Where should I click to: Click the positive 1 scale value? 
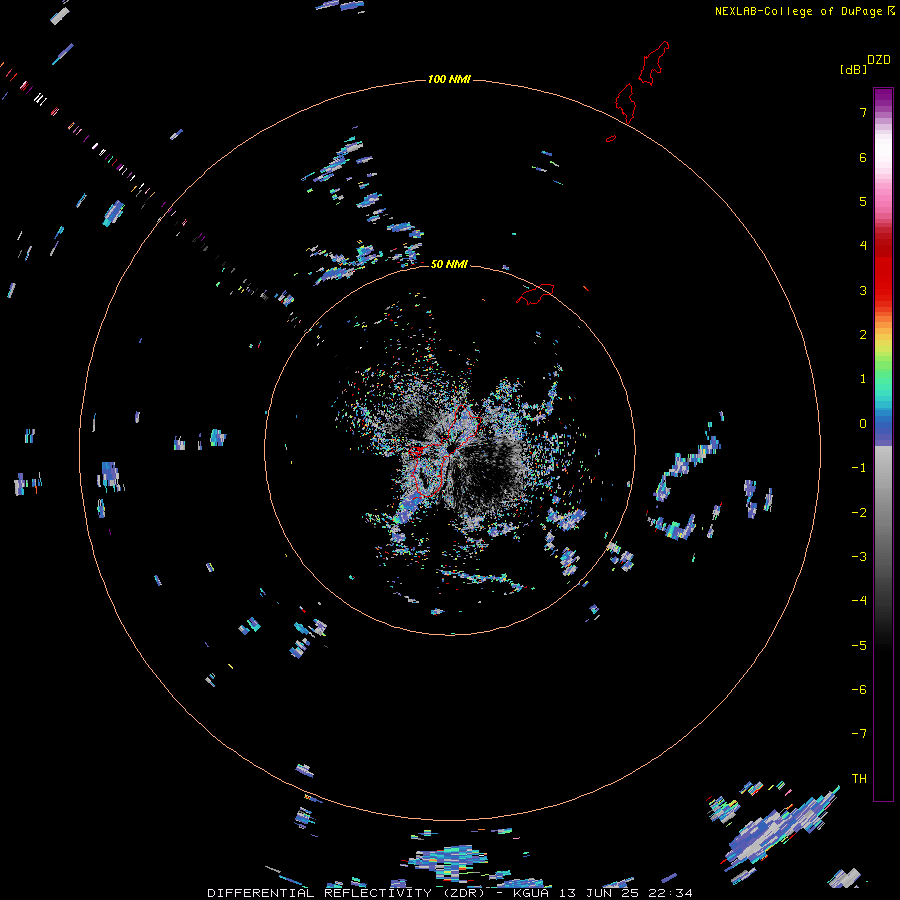[863, 379]
